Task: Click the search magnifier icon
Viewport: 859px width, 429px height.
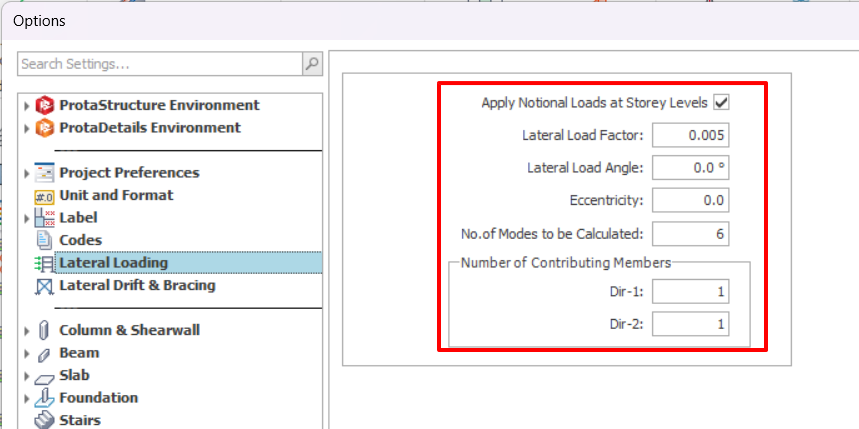Action: [312, 64]
